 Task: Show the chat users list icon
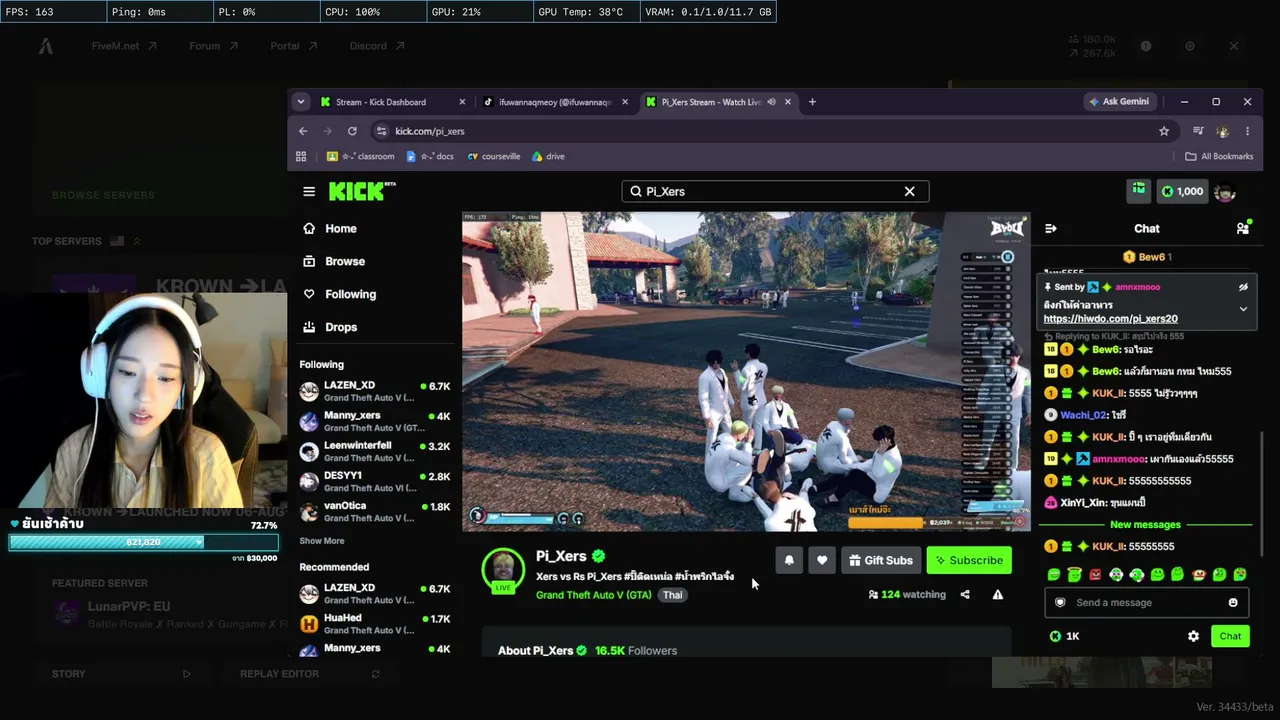coord(1242,229)
